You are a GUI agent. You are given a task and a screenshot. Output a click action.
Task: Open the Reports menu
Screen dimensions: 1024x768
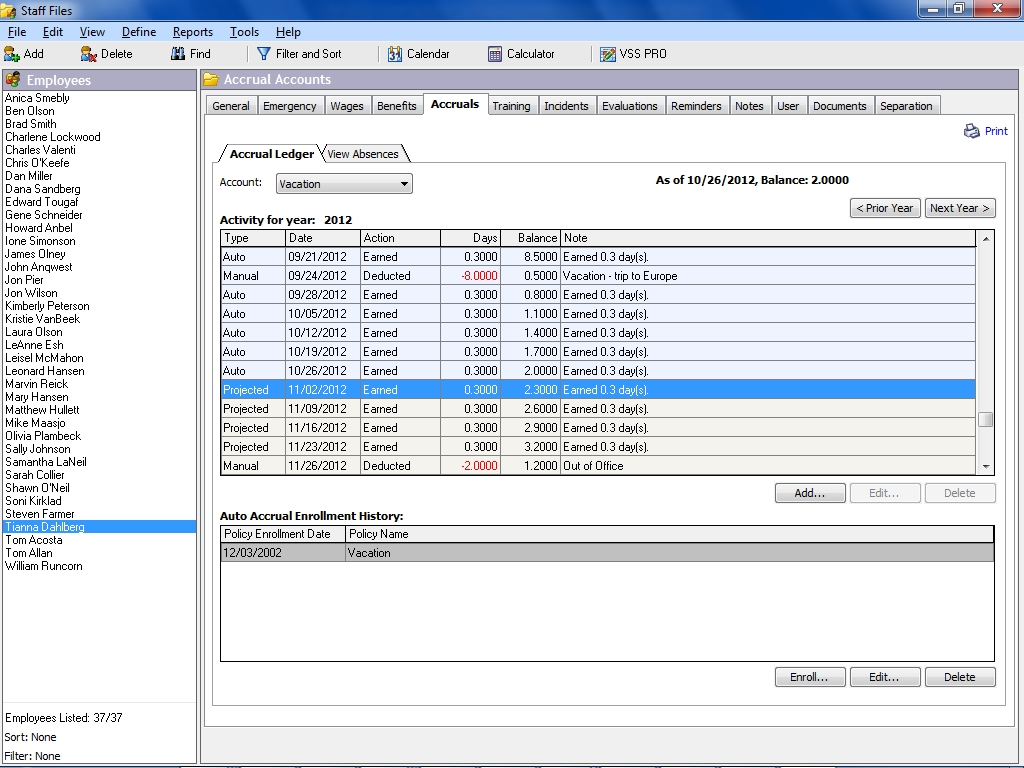point(192,32)
